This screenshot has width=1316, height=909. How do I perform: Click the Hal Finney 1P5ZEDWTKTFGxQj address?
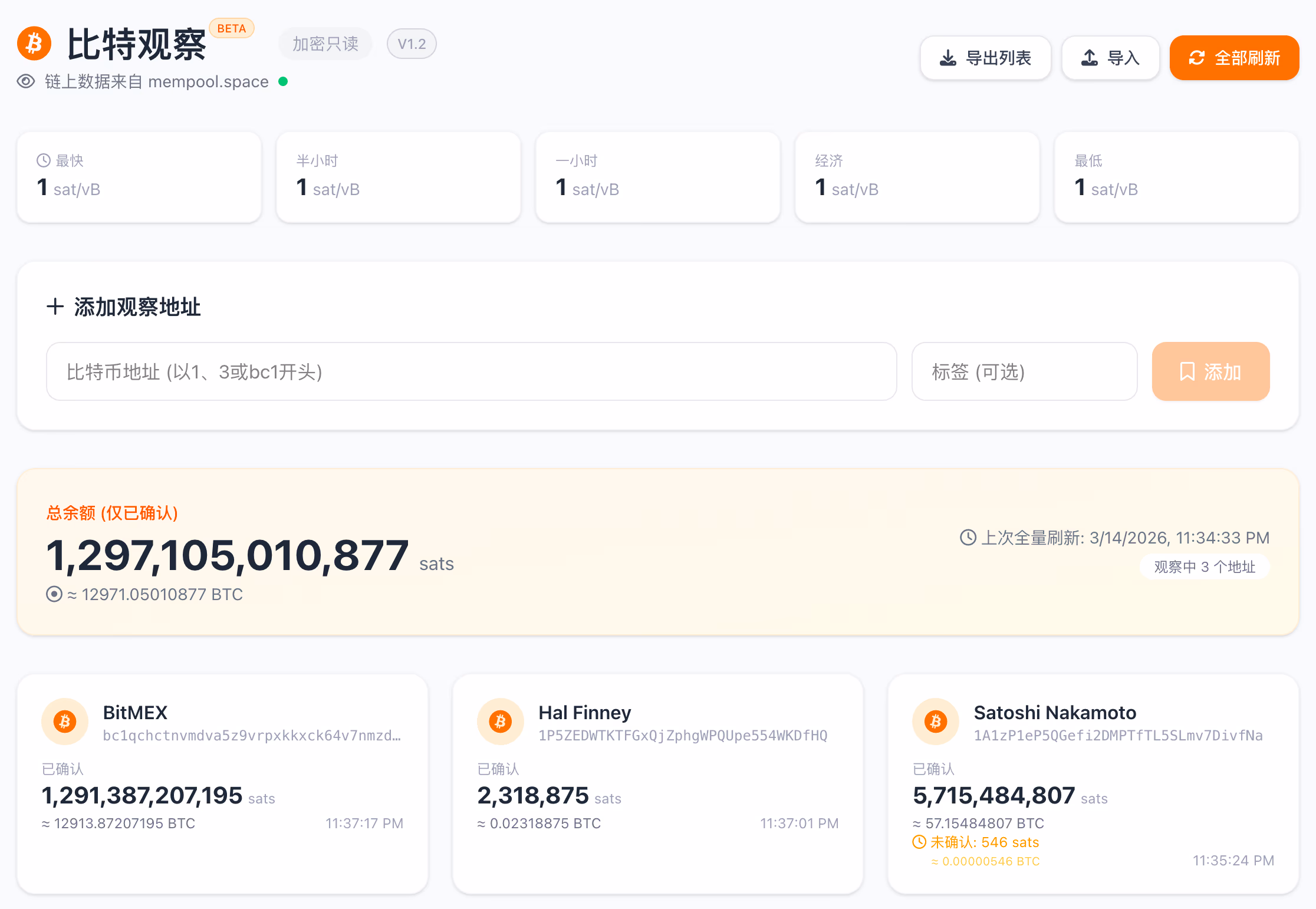683,736
